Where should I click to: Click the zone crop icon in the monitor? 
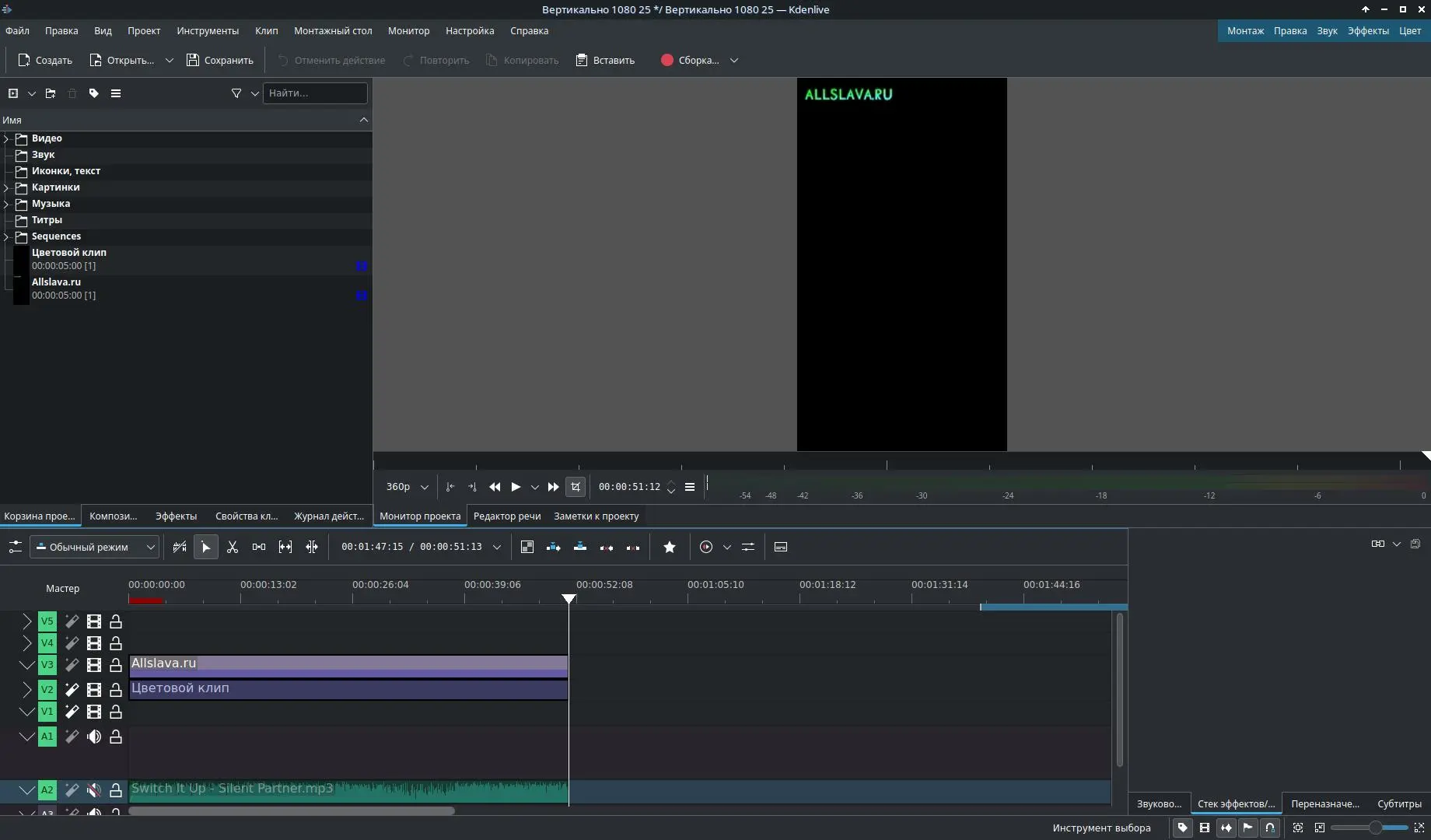(x=576, y=487)
